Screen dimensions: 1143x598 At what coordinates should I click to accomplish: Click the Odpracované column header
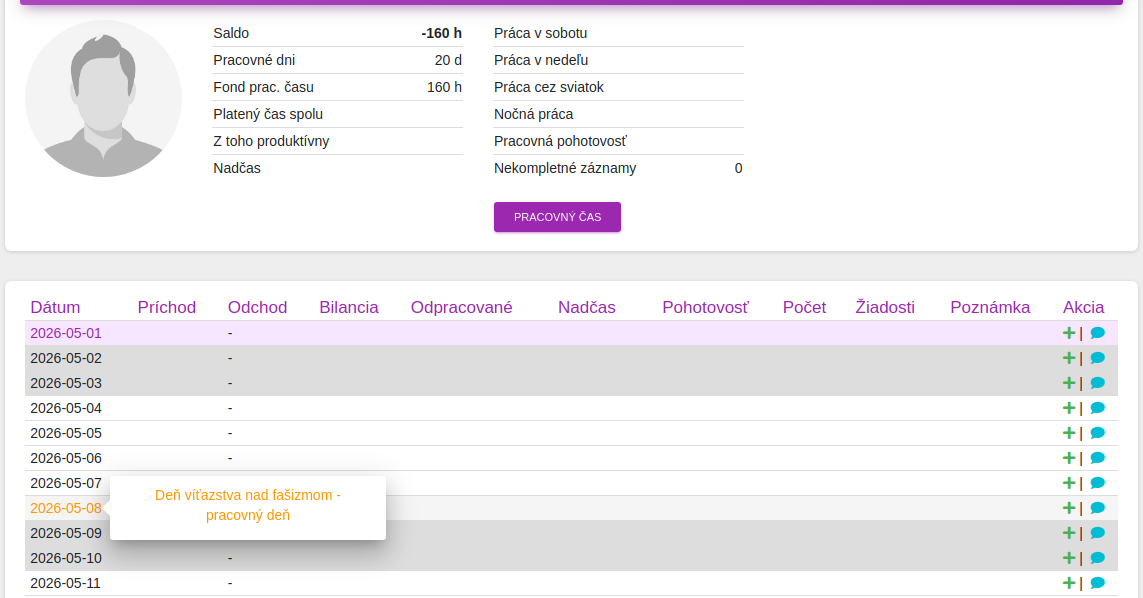coord(461,307)
